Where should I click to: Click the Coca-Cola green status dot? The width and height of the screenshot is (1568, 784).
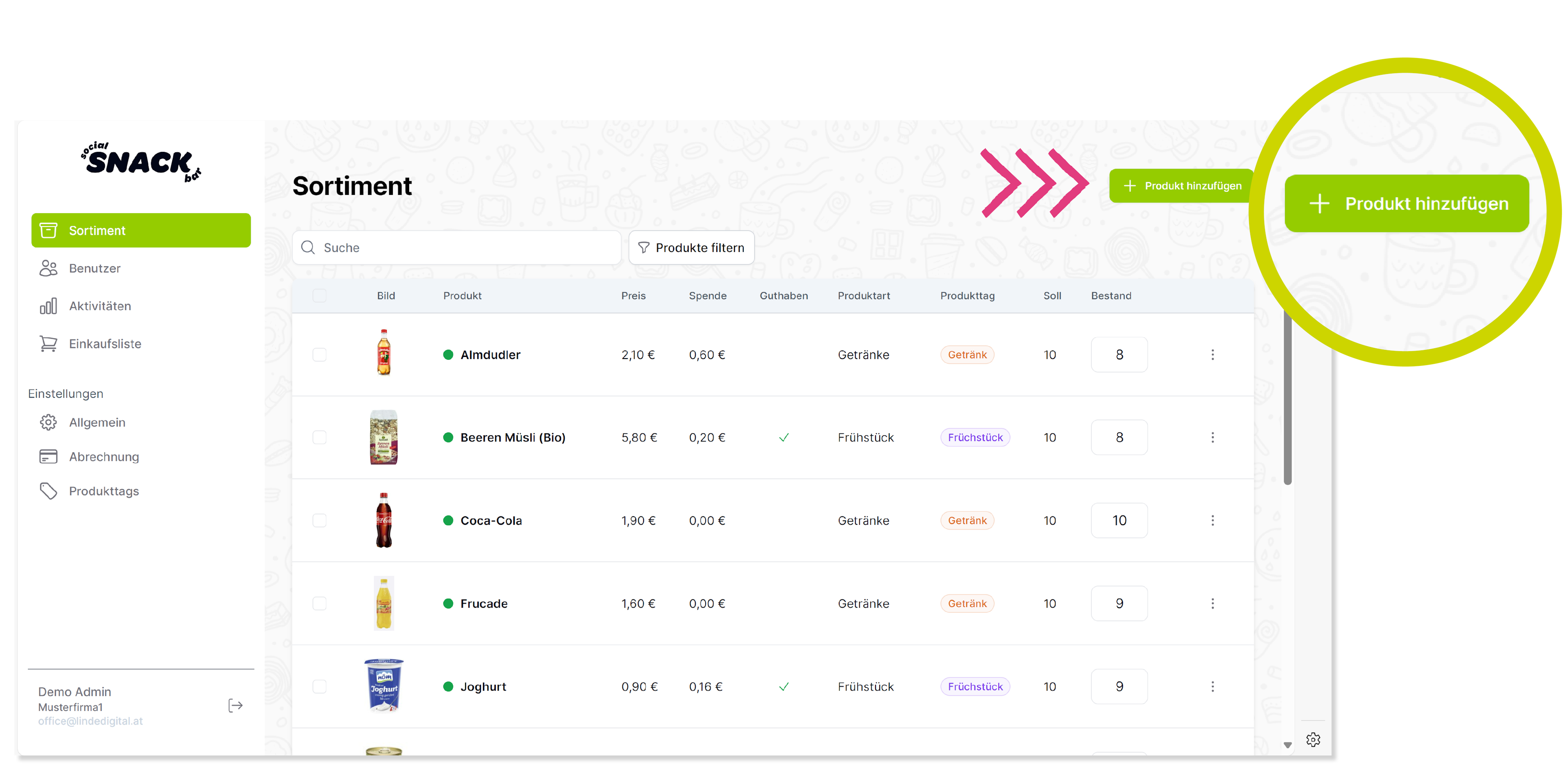click(448, 520)
